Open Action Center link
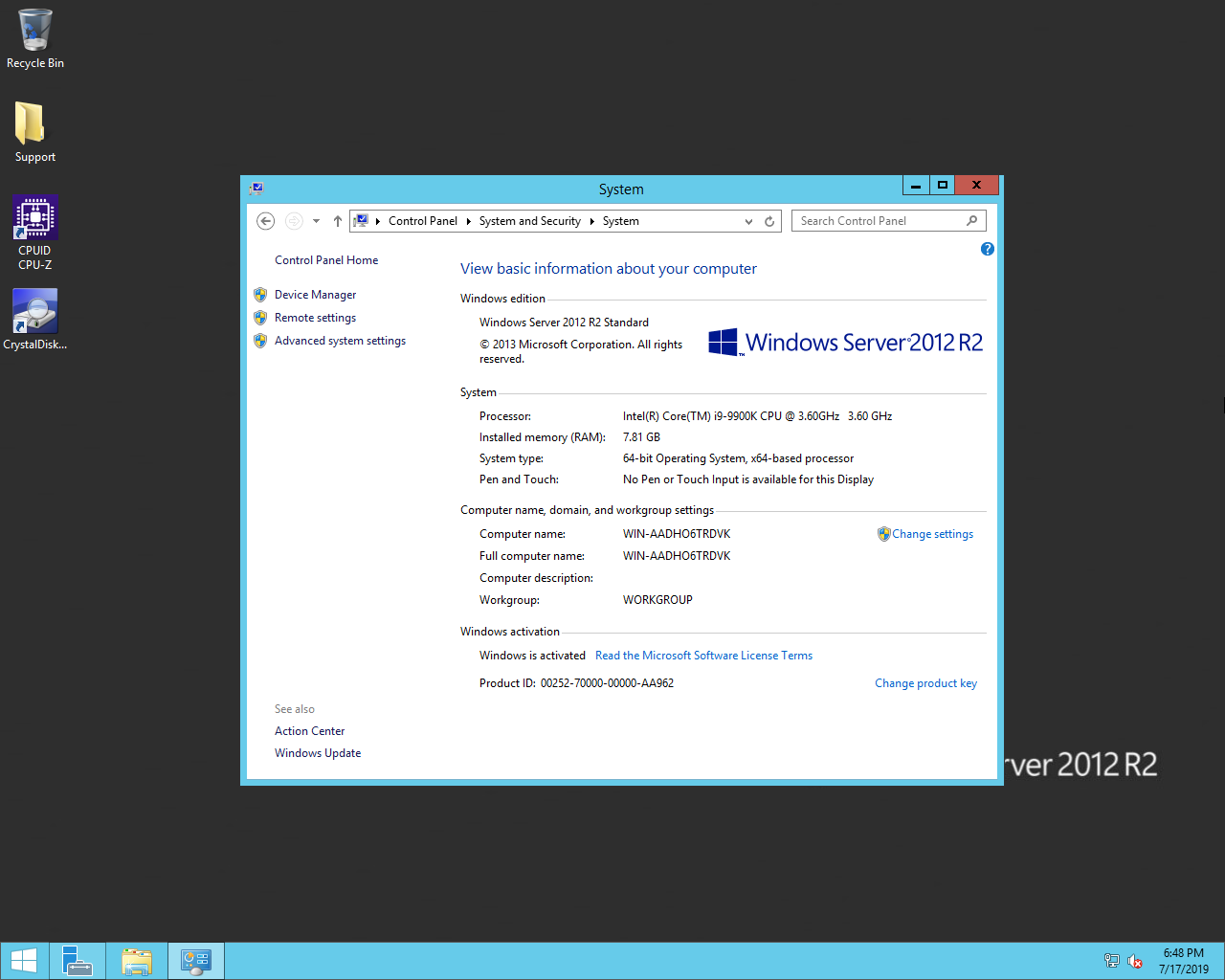The height and width of the screenshot is (980, 1225). pos(309,731)
